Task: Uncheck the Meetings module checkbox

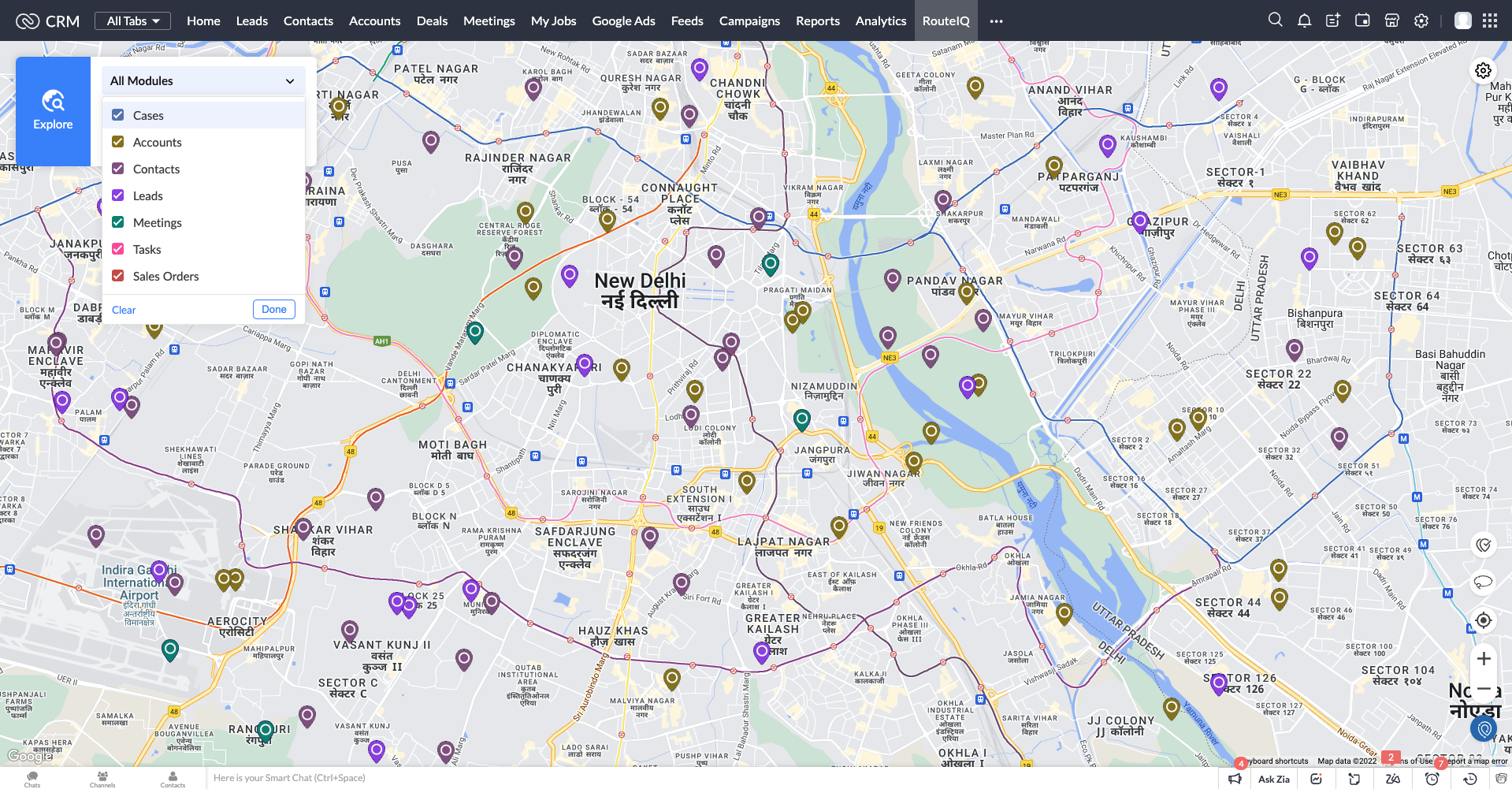Action: (118, 222)
